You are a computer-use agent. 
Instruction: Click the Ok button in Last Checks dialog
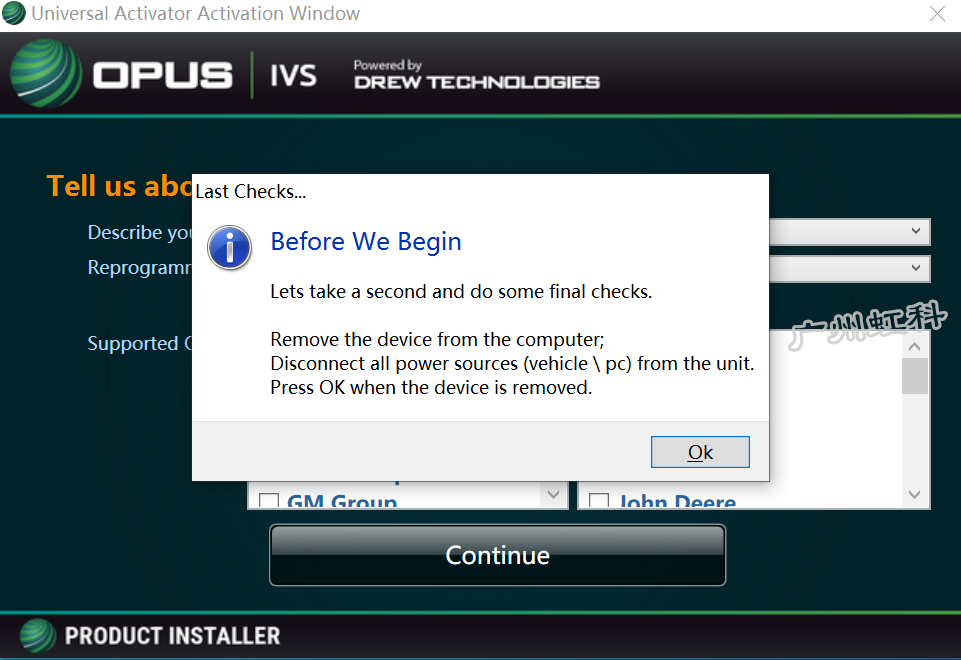[700, 452]
